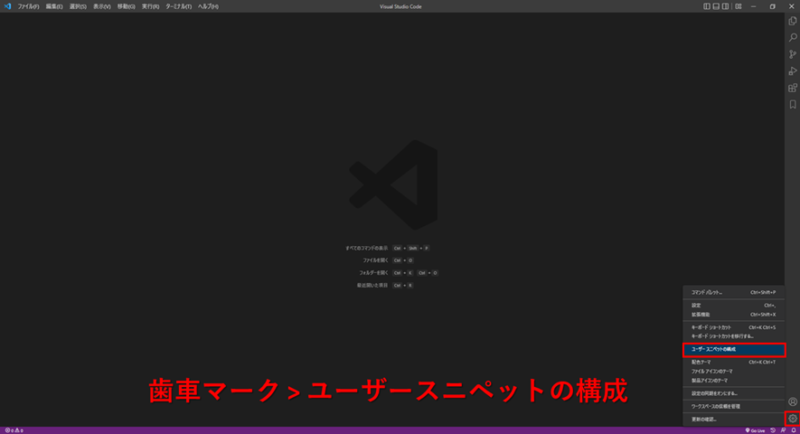Open the Search view icon
The width and height of the screenshot is (800, 434).
tap(792, 37)
